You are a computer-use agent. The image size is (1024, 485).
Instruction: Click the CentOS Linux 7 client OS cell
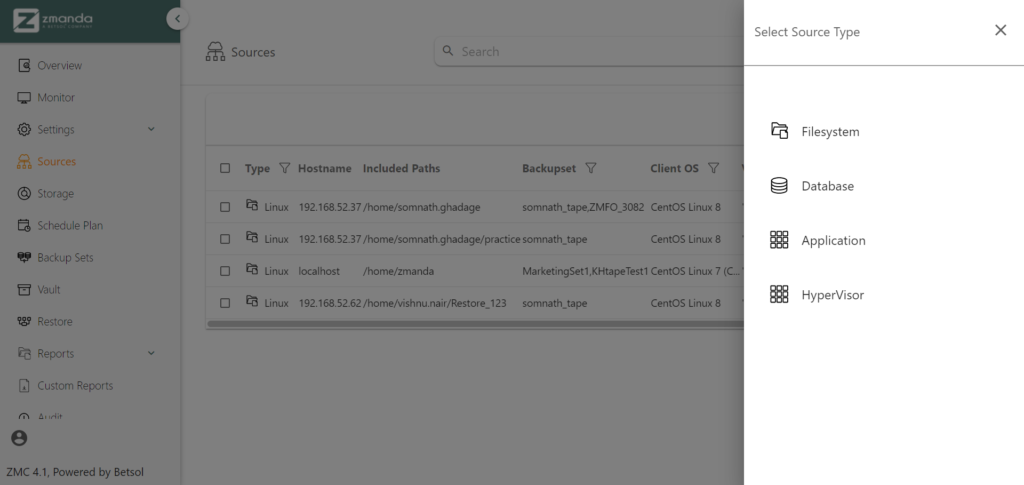(x=696, y=271)
